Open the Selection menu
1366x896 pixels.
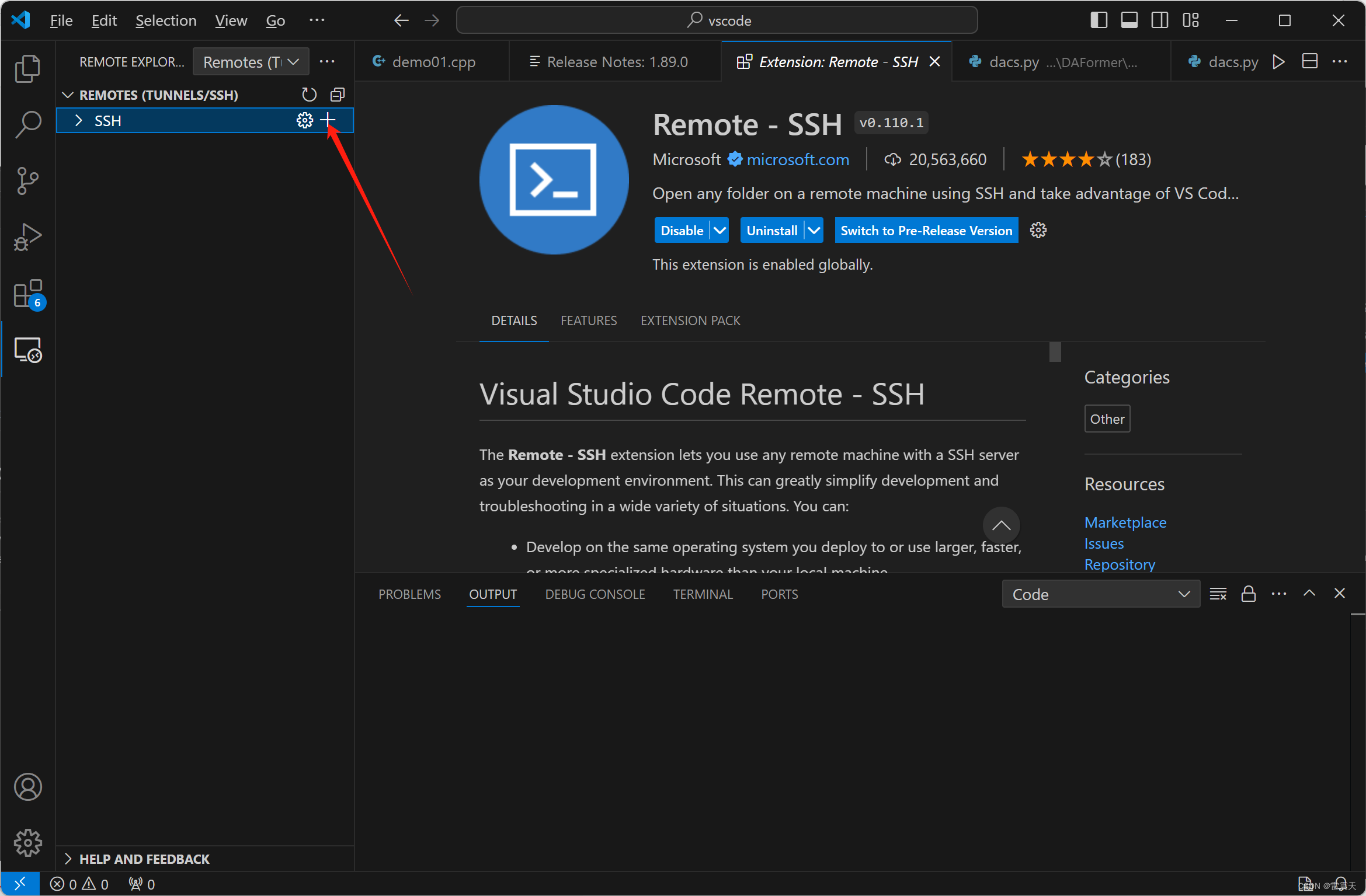tap(166, 20)
